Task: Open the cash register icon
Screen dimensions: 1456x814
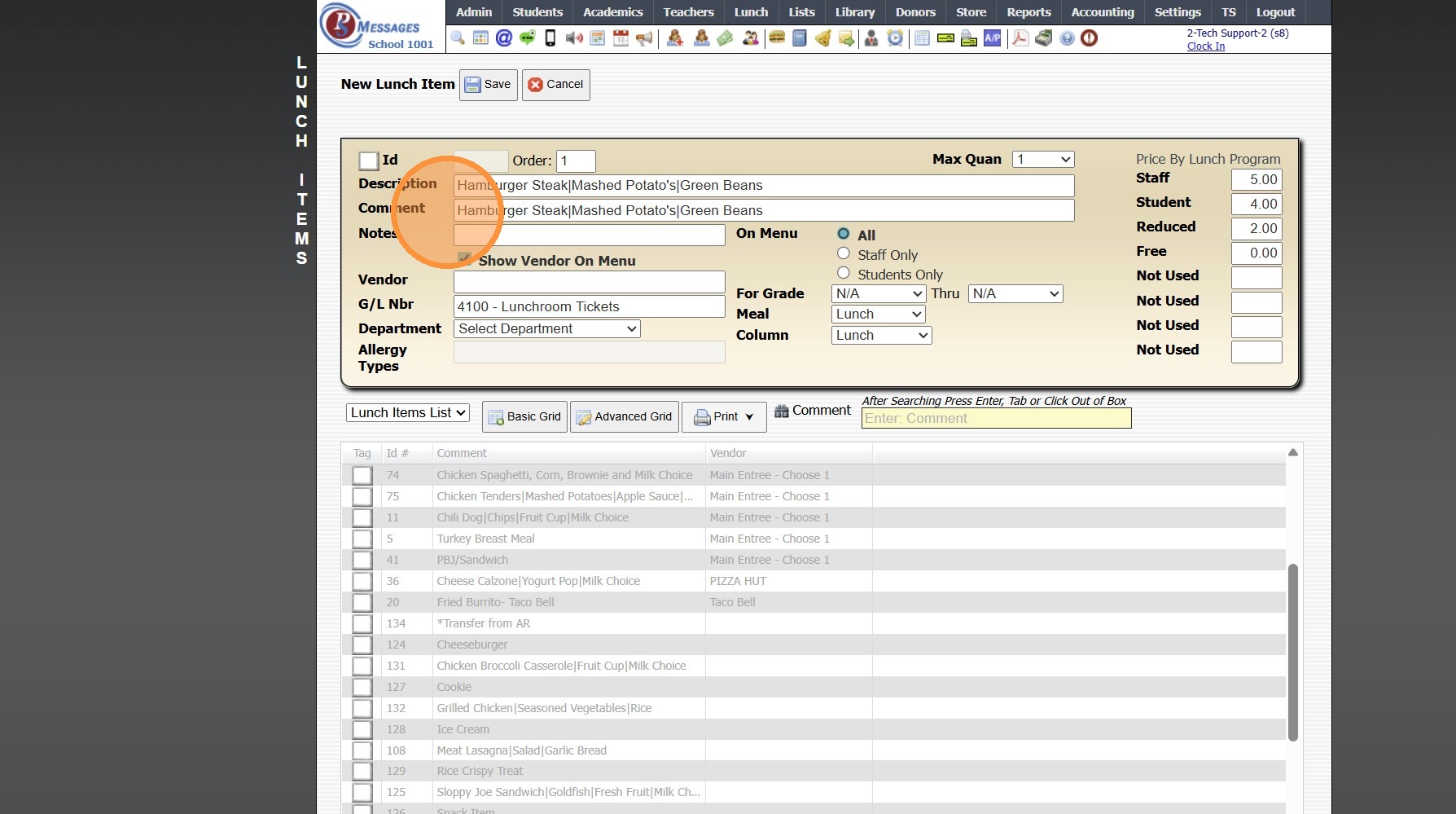Action: point(1043,38)
